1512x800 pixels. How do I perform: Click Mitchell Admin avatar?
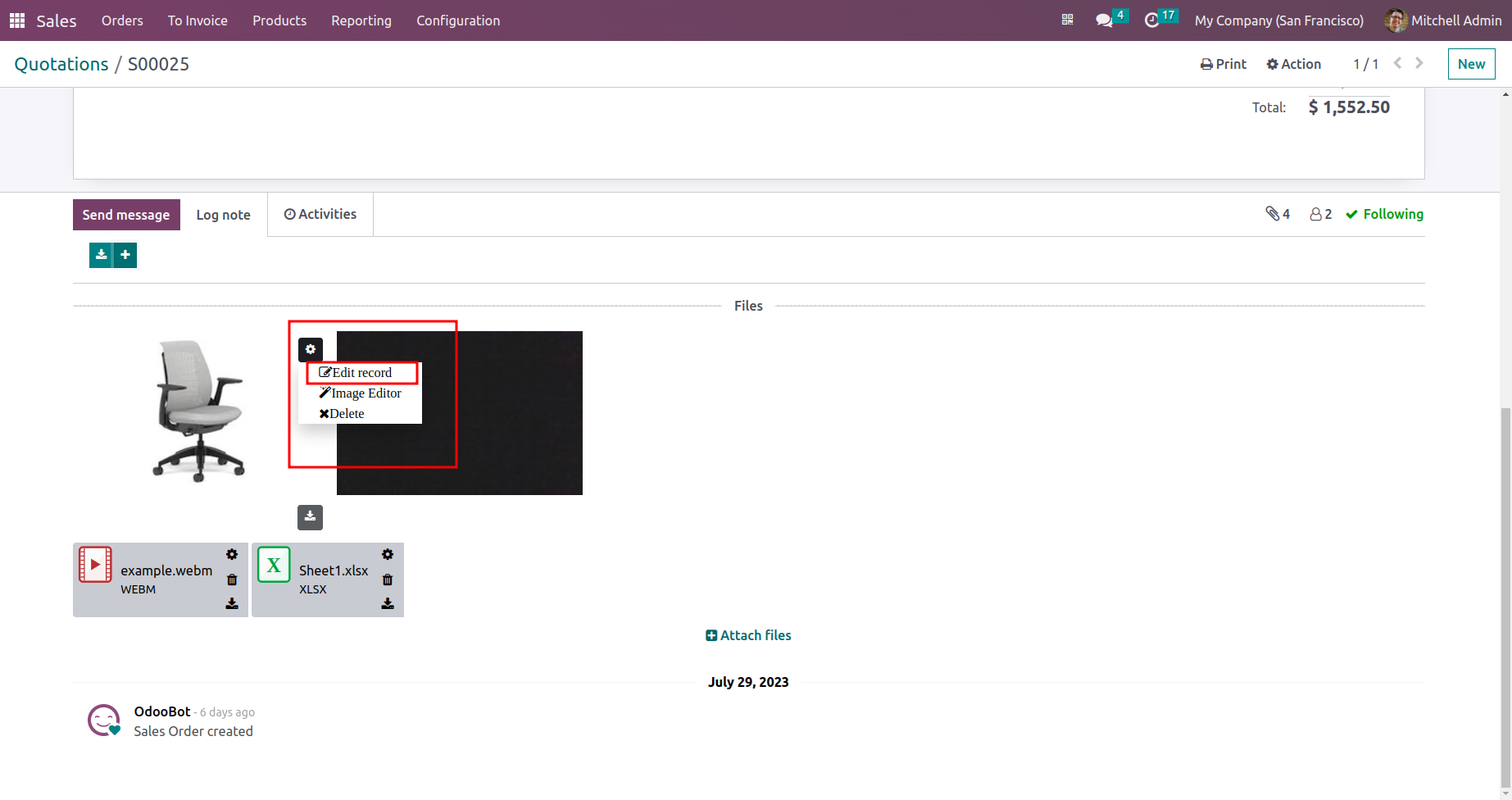click(x=1396, y=20)
